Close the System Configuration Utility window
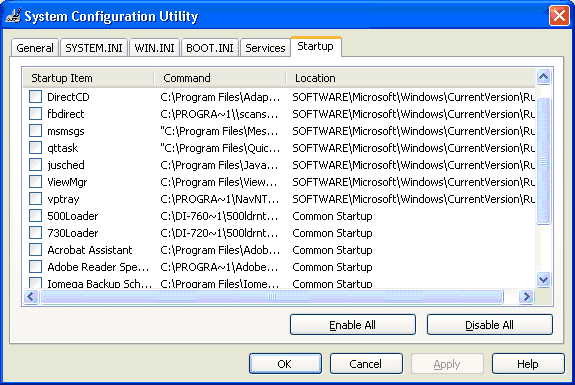The width and height of the screenshot is (575, 385). click(x=559, y=16)
